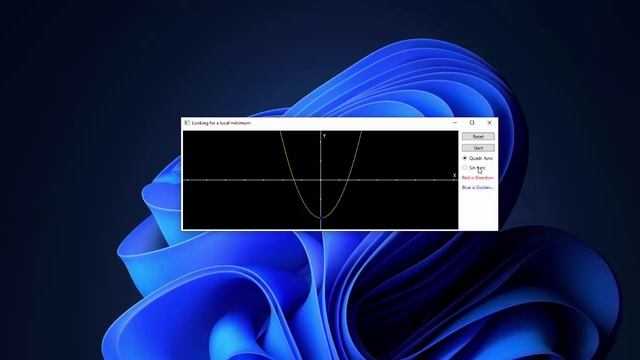Minimize the local minimum window
Screen dimensions: 640x360
click(x=455, y=122)
